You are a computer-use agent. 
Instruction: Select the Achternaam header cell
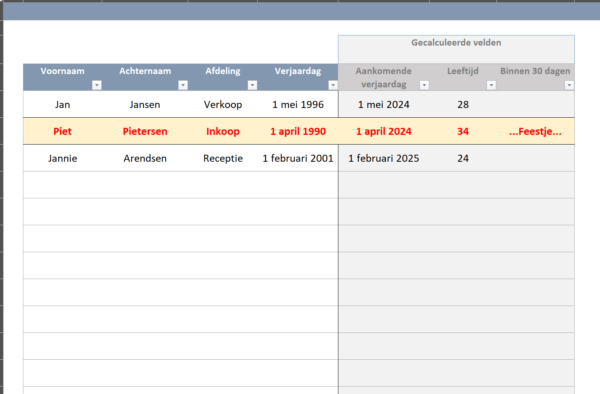coord(145,77)
